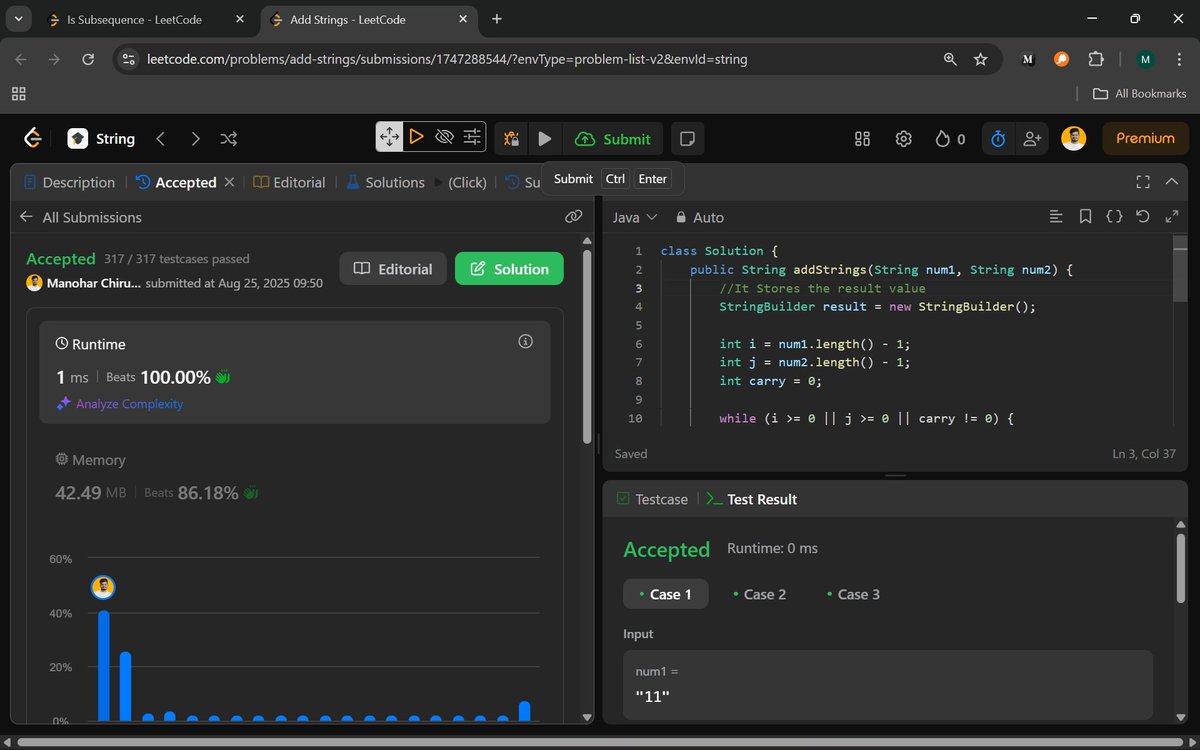
Task: Click the curly braces icon
Action: click(1114, 216)
